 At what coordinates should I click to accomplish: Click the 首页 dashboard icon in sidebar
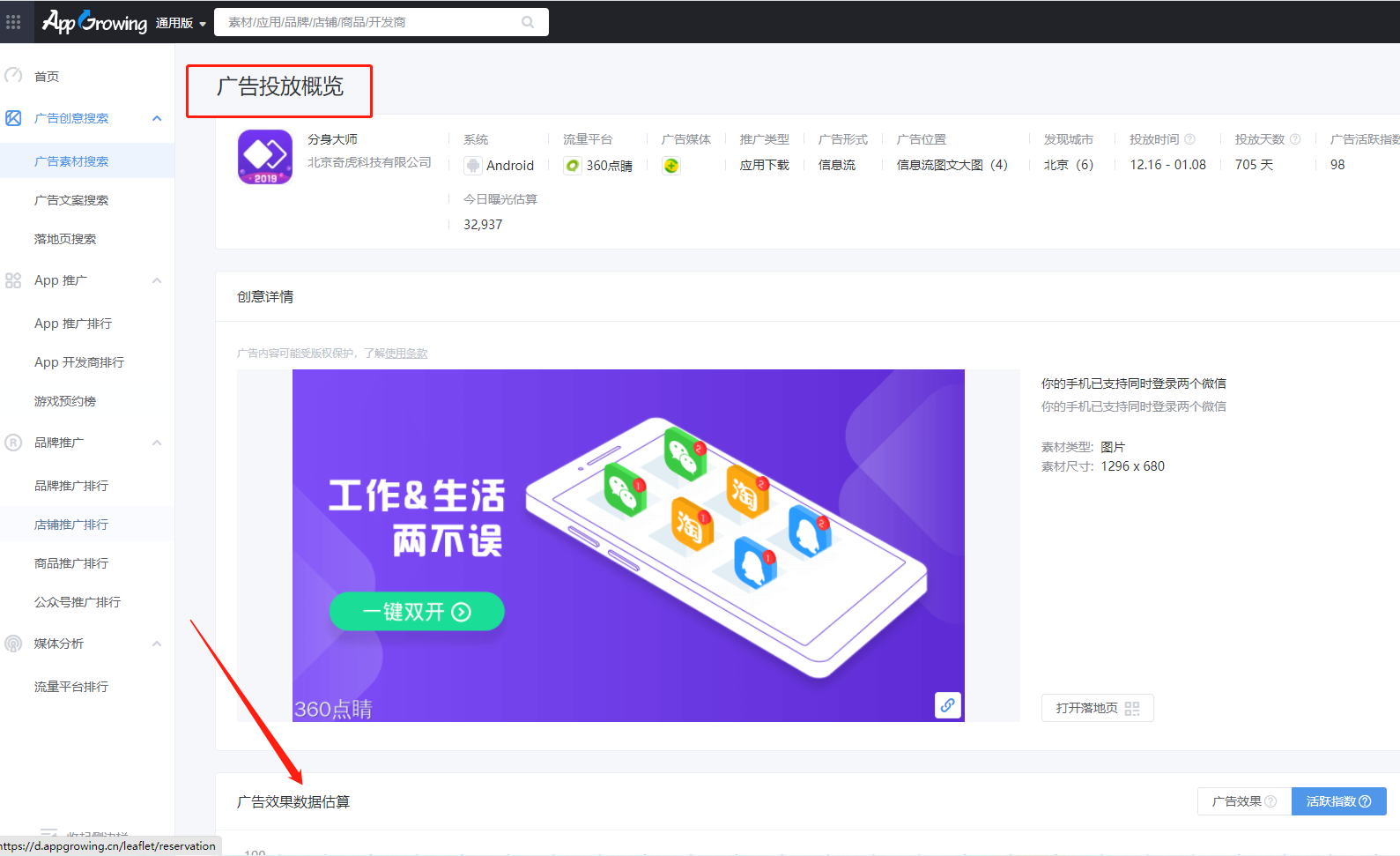pyautogui.click(x=13, y=76)
